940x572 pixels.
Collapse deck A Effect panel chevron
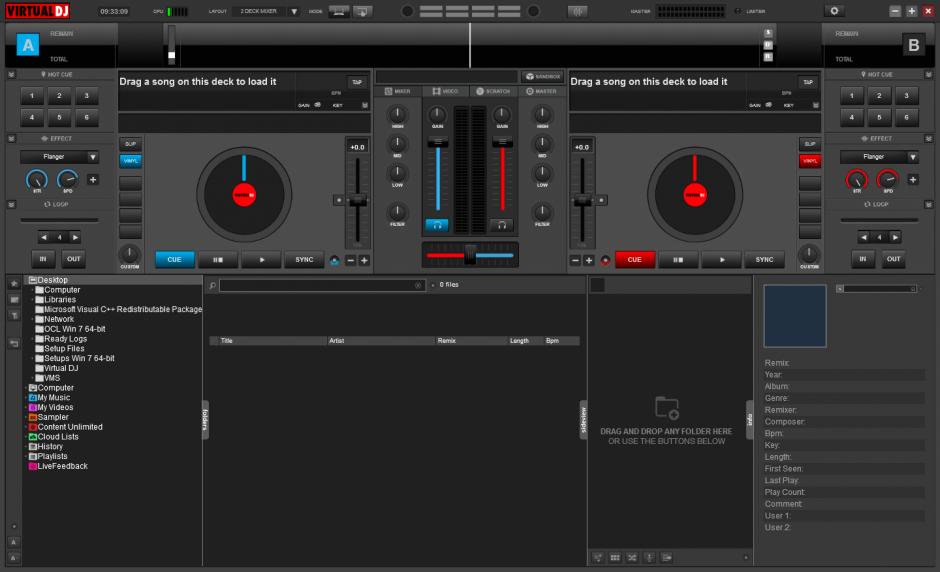pyautogui.click(x=11, y=139)
